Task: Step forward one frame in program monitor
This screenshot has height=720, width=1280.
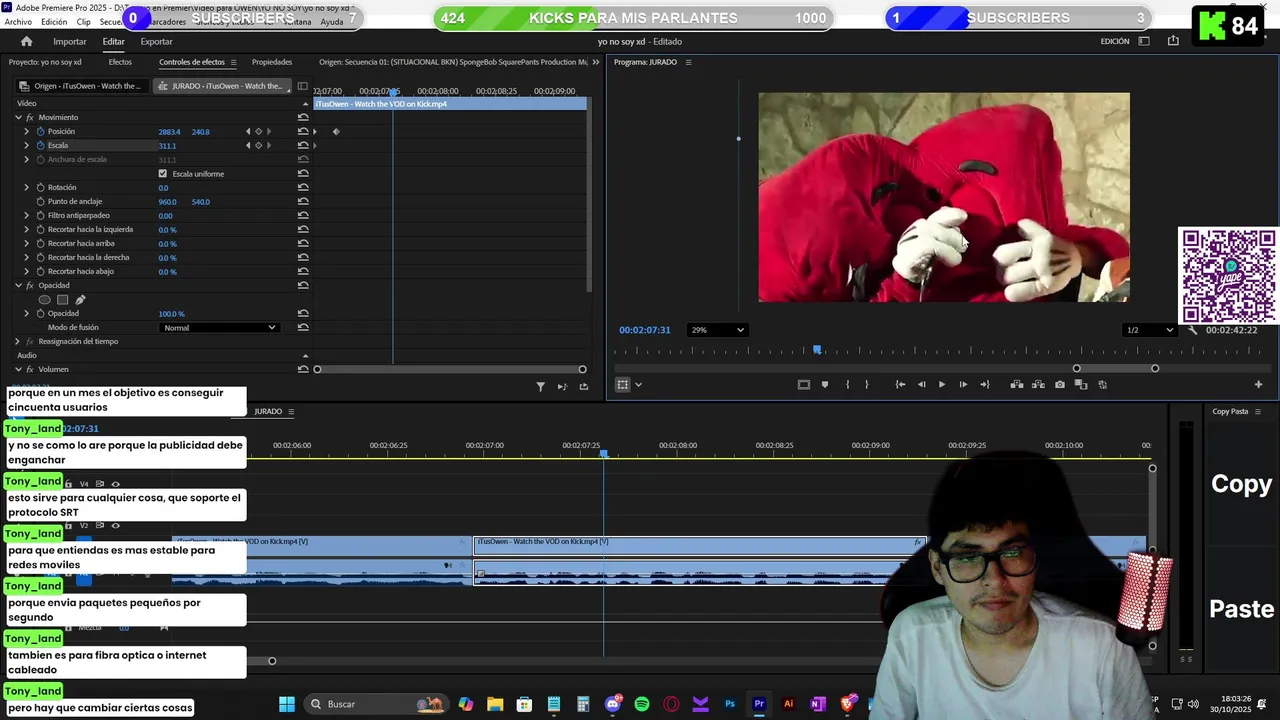Action: (x=963, y=384)
